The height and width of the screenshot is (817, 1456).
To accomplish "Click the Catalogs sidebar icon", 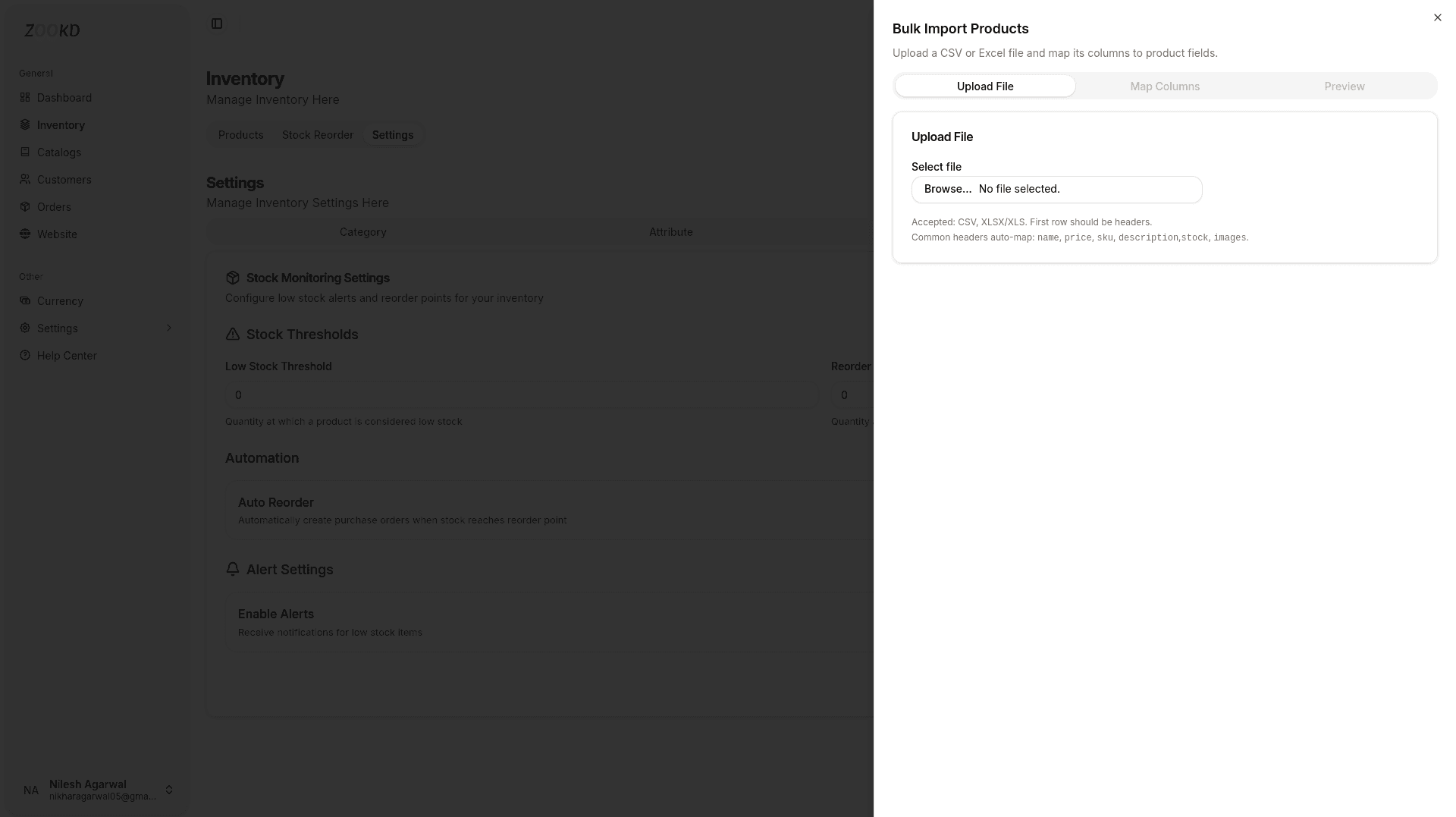I will (25, 152).
